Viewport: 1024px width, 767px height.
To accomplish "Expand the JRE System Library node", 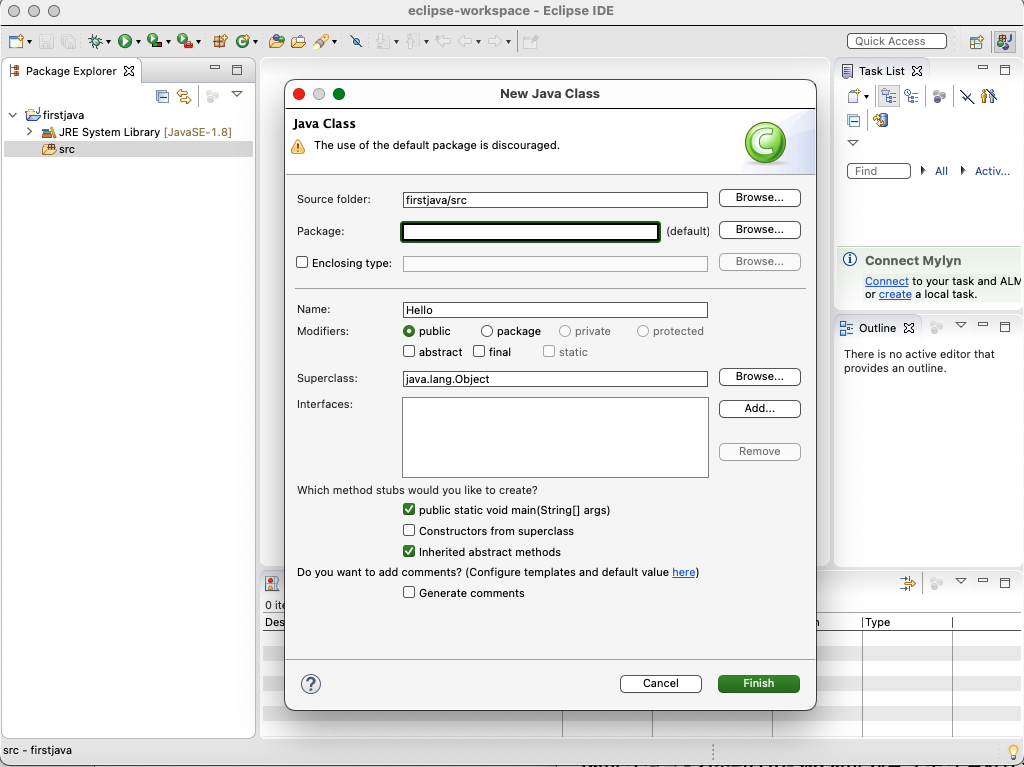I will pyautogui.click(x=29, y=132).
